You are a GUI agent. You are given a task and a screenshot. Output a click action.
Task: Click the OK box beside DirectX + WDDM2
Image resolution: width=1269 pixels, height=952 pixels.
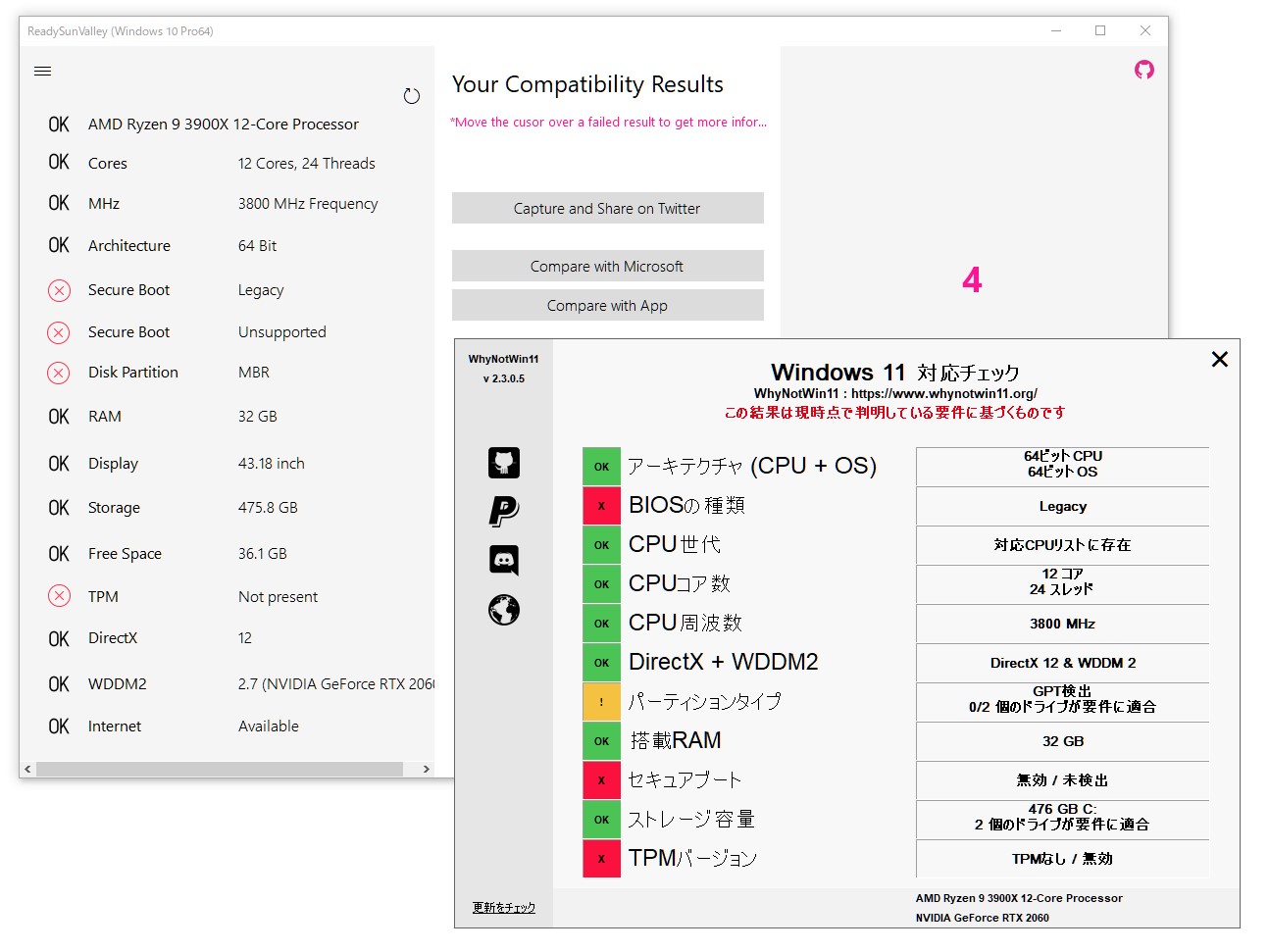click(602, 663)
